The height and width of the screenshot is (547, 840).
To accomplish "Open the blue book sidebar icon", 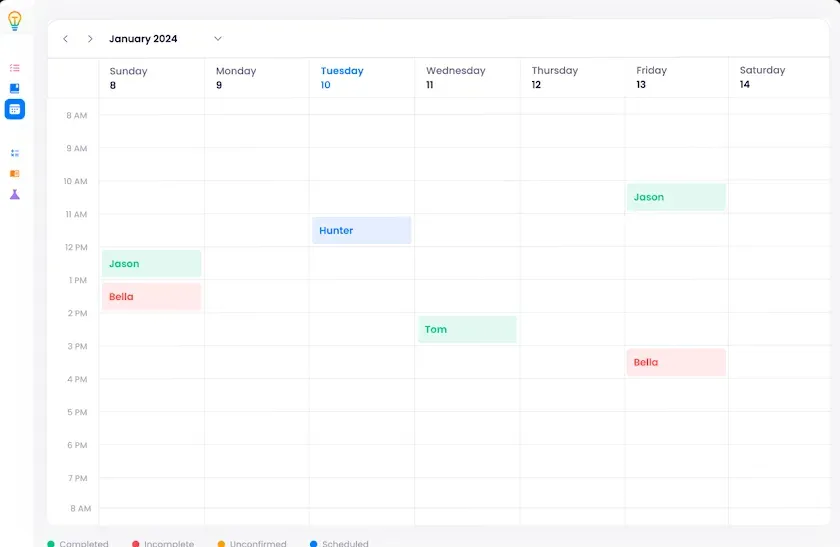I will pos(14,88).
